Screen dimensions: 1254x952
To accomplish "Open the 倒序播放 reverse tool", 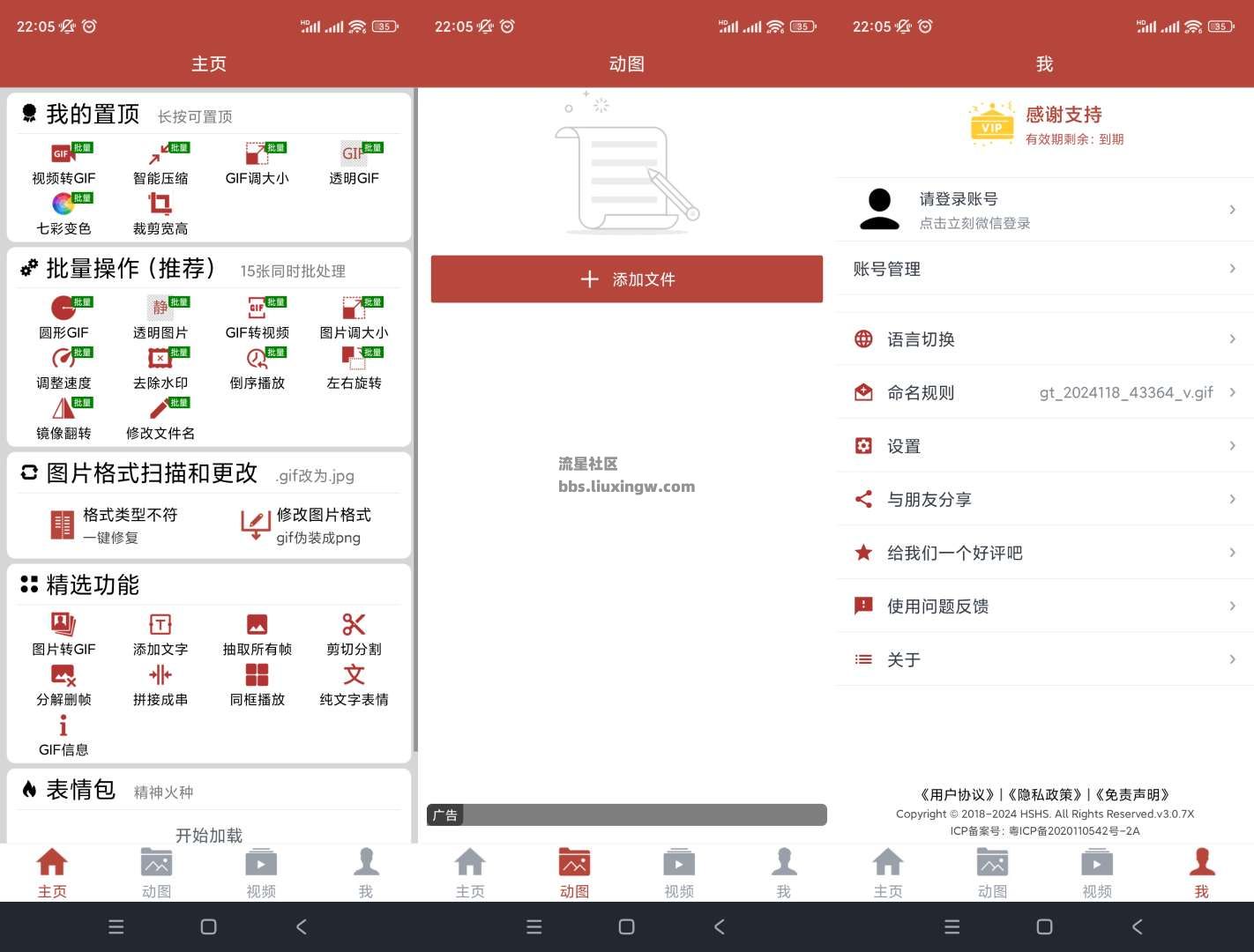I will click(x=257, y=368).
